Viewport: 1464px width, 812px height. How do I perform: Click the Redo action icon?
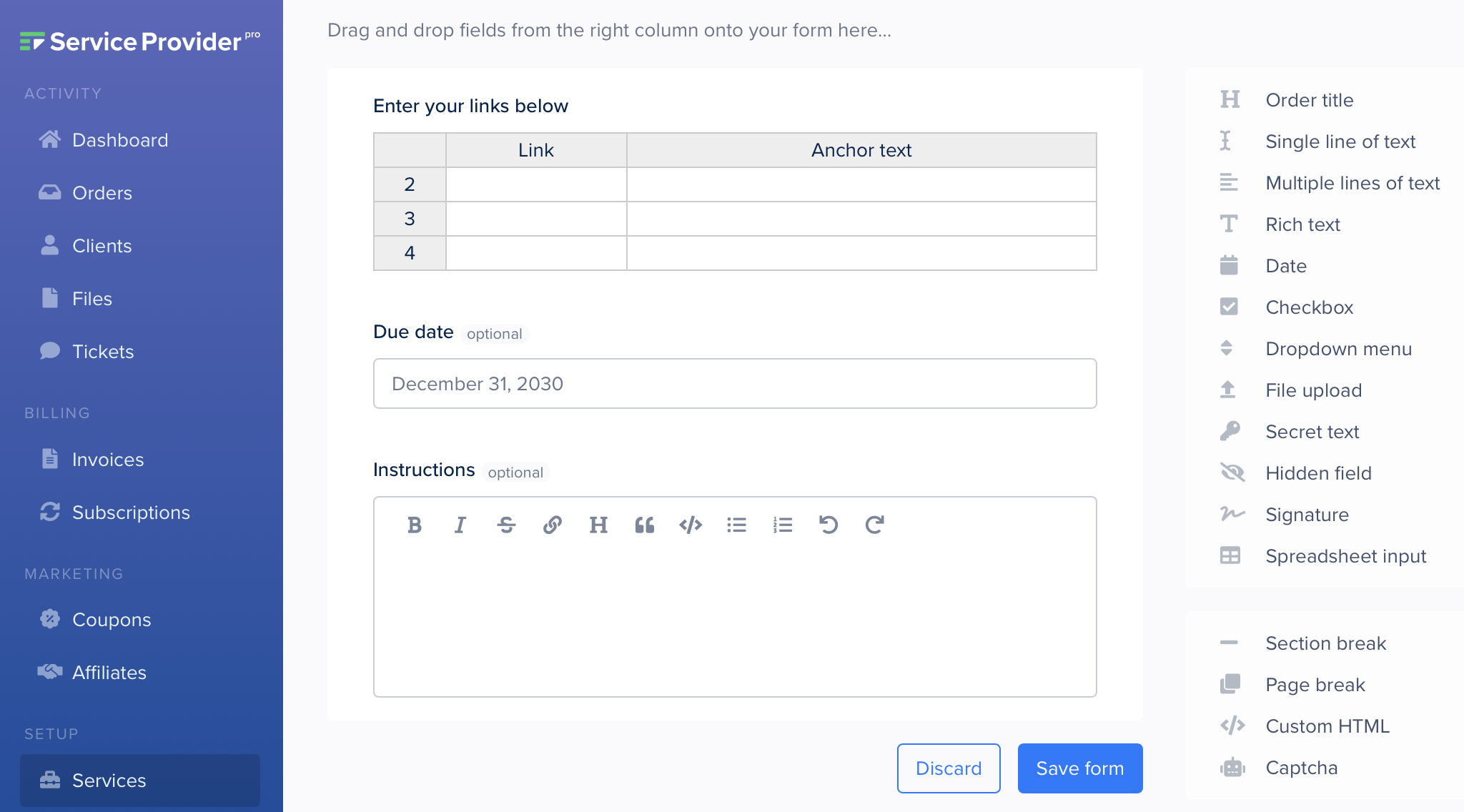tap(875, 524)
